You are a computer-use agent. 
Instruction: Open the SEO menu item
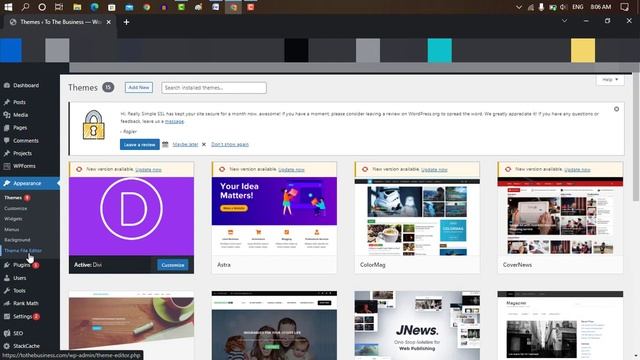[x=18, y=333]
